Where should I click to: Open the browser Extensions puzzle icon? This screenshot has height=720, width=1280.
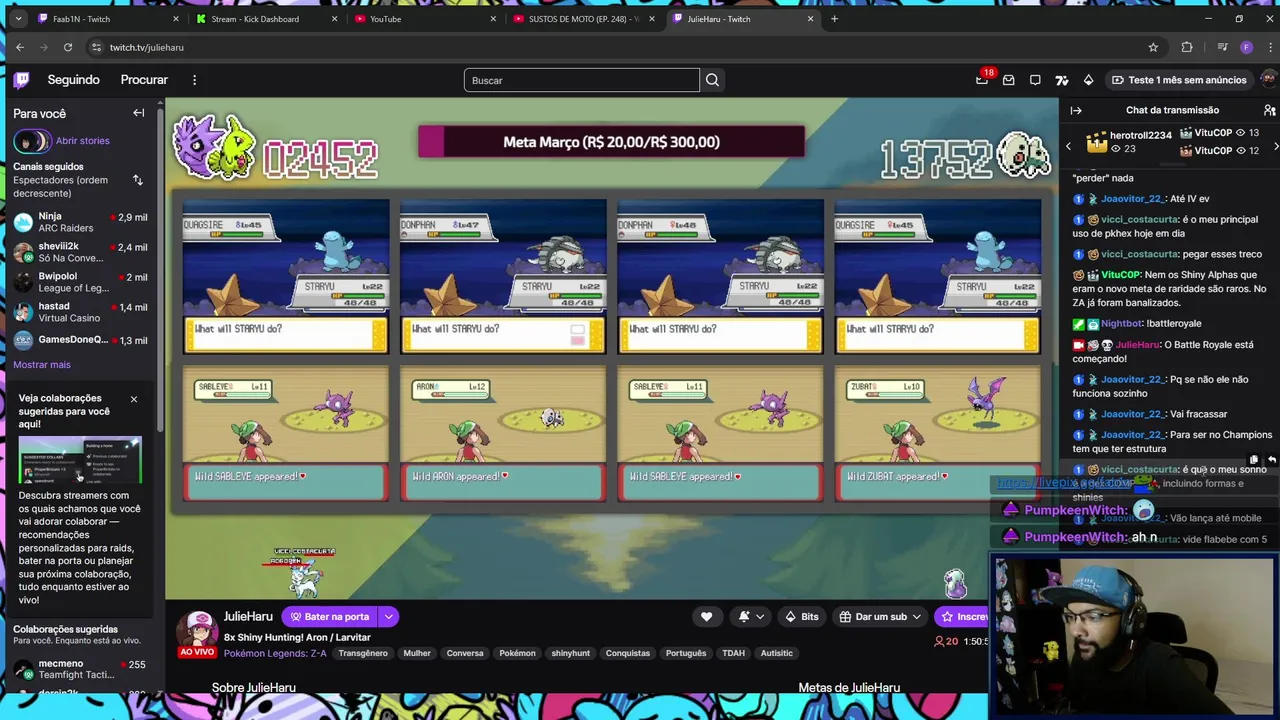coord(1187,47)
